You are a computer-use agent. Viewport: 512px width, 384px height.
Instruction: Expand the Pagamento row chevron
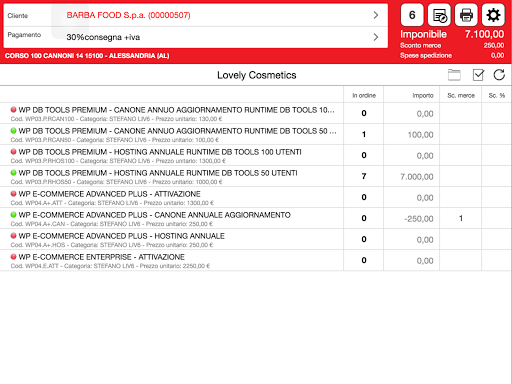(376, 37)
